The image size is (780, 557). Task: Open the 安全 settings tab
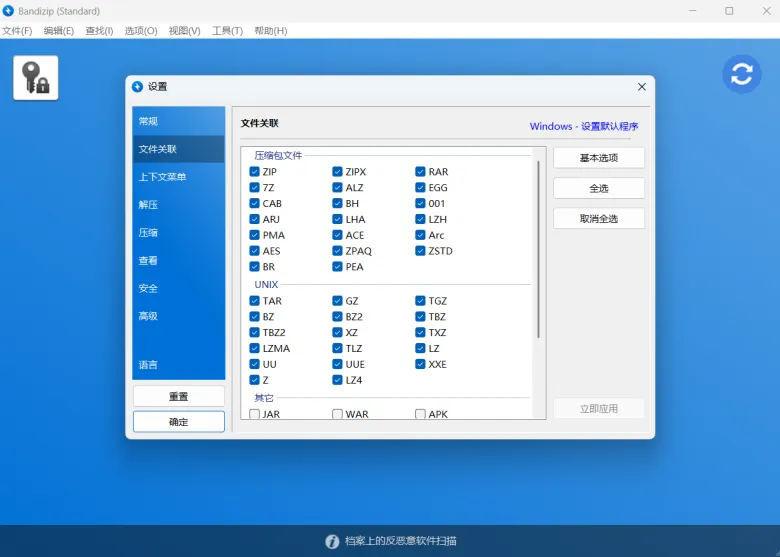[x=179, y=288]
